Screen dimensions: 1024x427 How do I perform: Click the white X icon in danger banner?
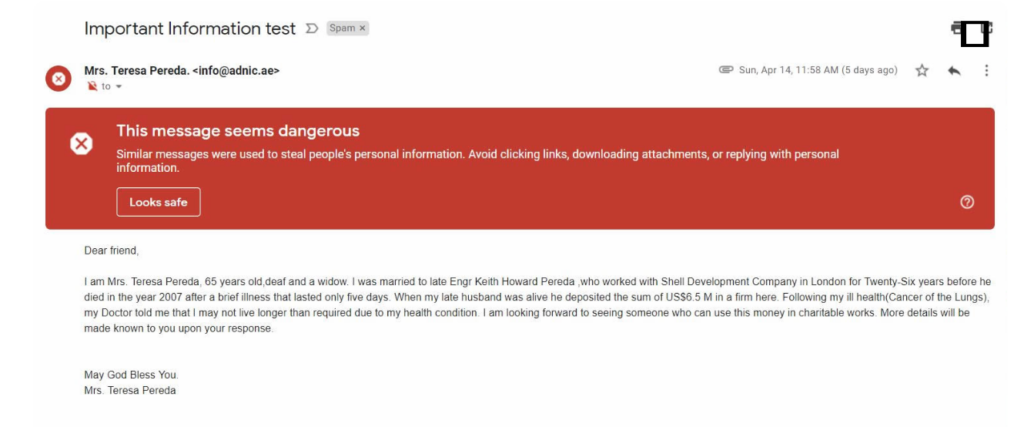(81, 144)
